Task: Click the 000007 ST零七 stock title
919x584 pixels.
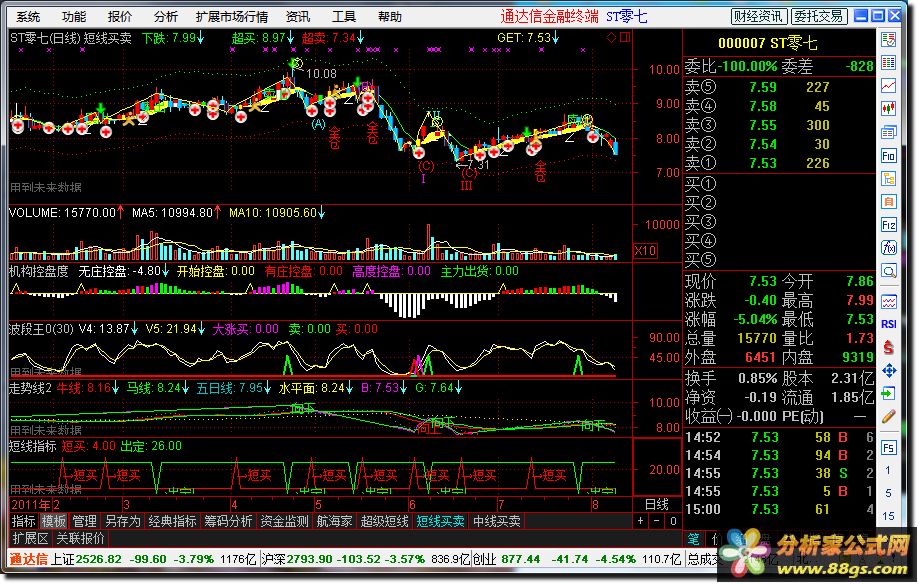Action: point(767,43)
